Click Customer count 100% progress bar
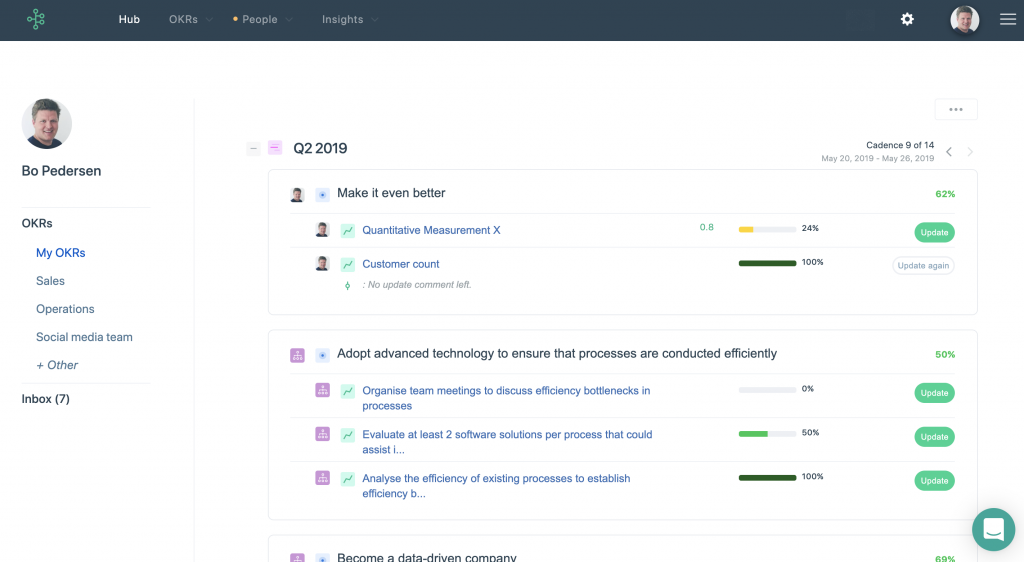The image size is (1024, 562). (x=767, y=263)
